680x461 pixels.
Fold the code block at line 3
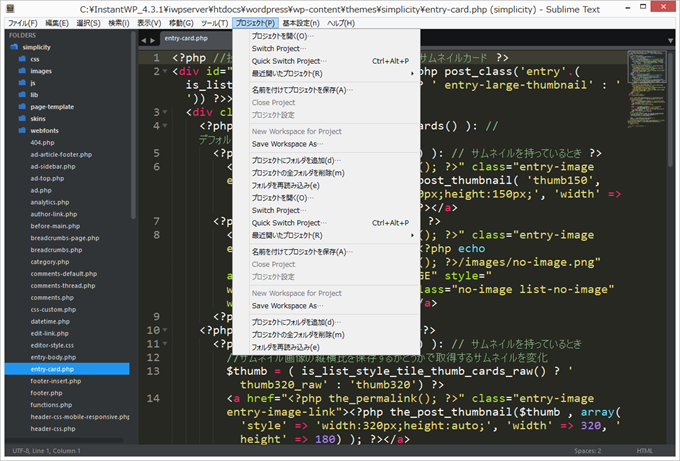pos(165,112)
